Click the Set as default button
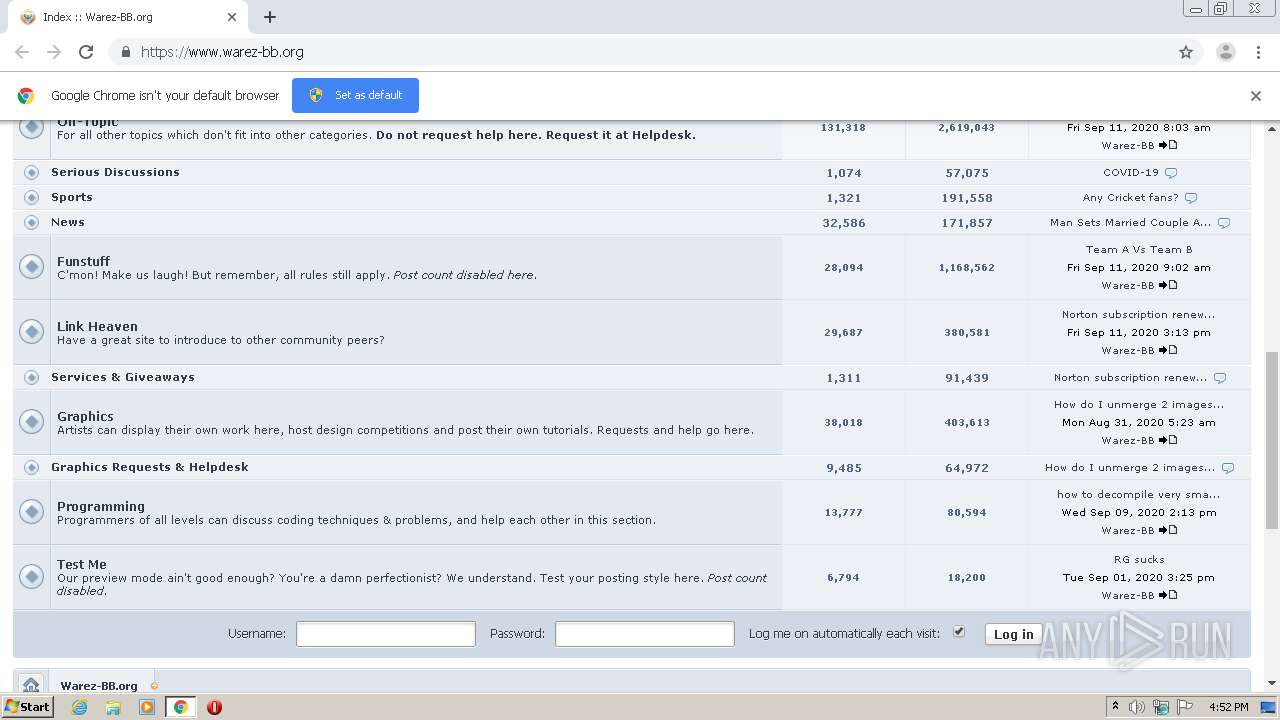Screen dimensions: 1280x720 pos(355,95)
